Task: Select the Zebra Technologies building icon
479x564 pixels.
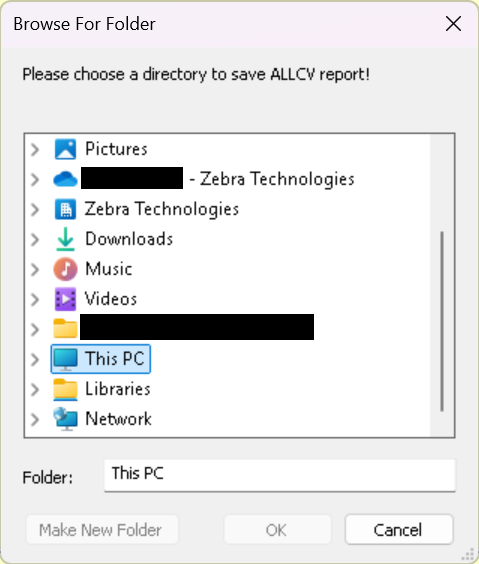Action: pos(65,209)
